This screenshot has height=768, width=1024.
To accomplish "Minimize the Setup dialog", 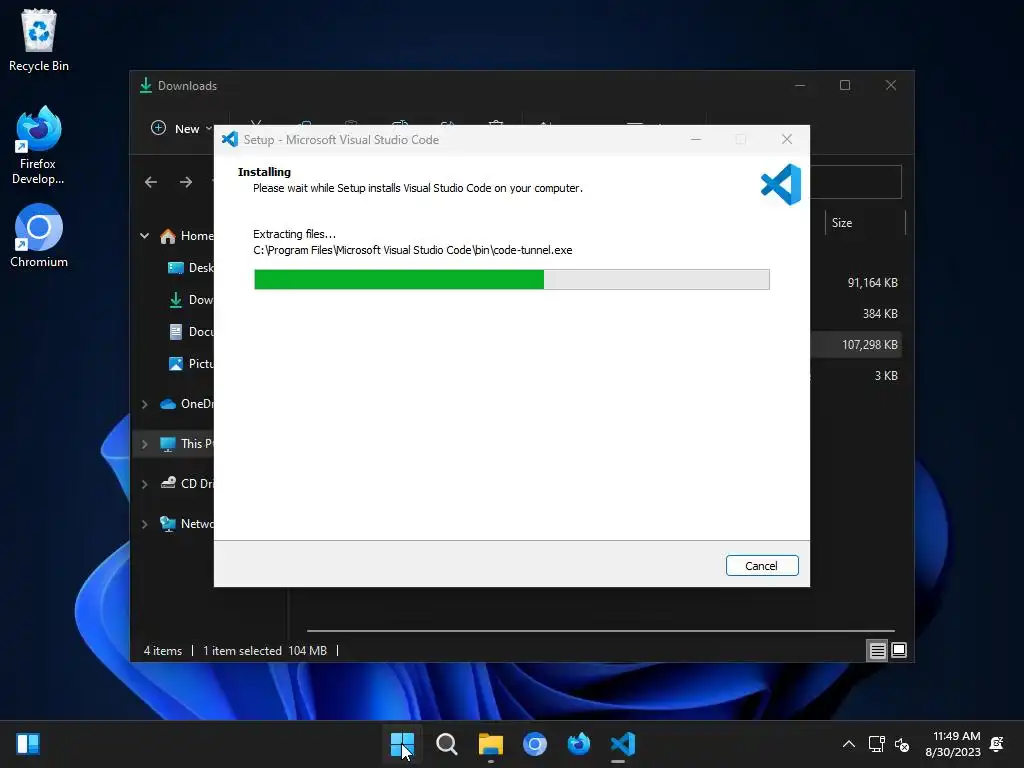I will click(696, 139).
